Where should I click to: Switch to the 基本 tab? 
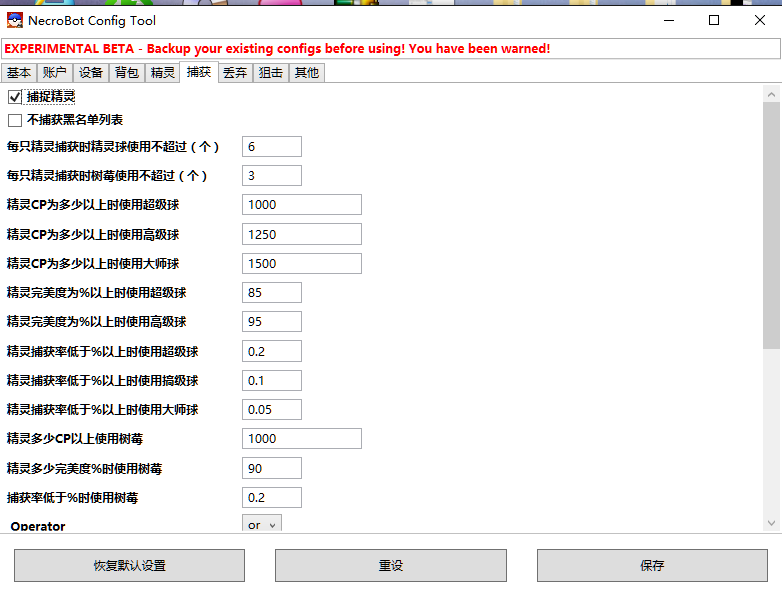tap(19, 73)
